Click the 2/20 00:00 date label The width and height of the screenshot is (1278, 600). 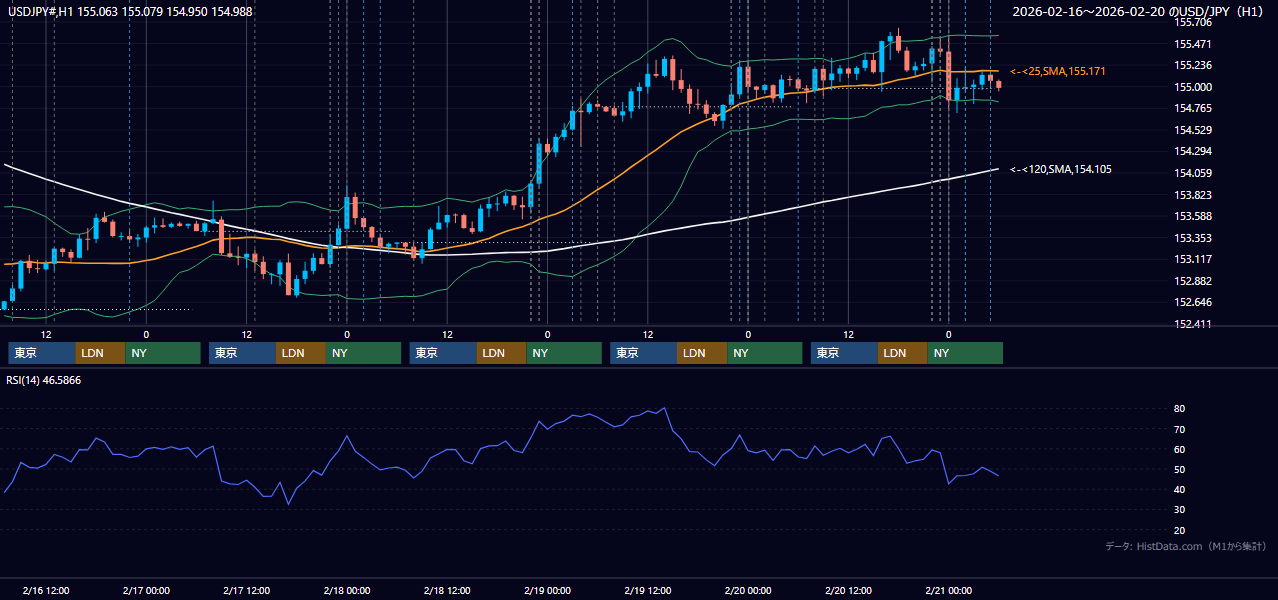tap(748, 590)
